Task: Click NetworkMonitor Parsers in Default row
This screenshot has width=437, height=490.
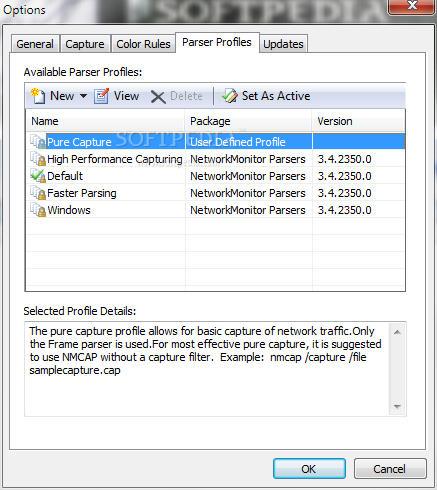Action: pos(248,176)
